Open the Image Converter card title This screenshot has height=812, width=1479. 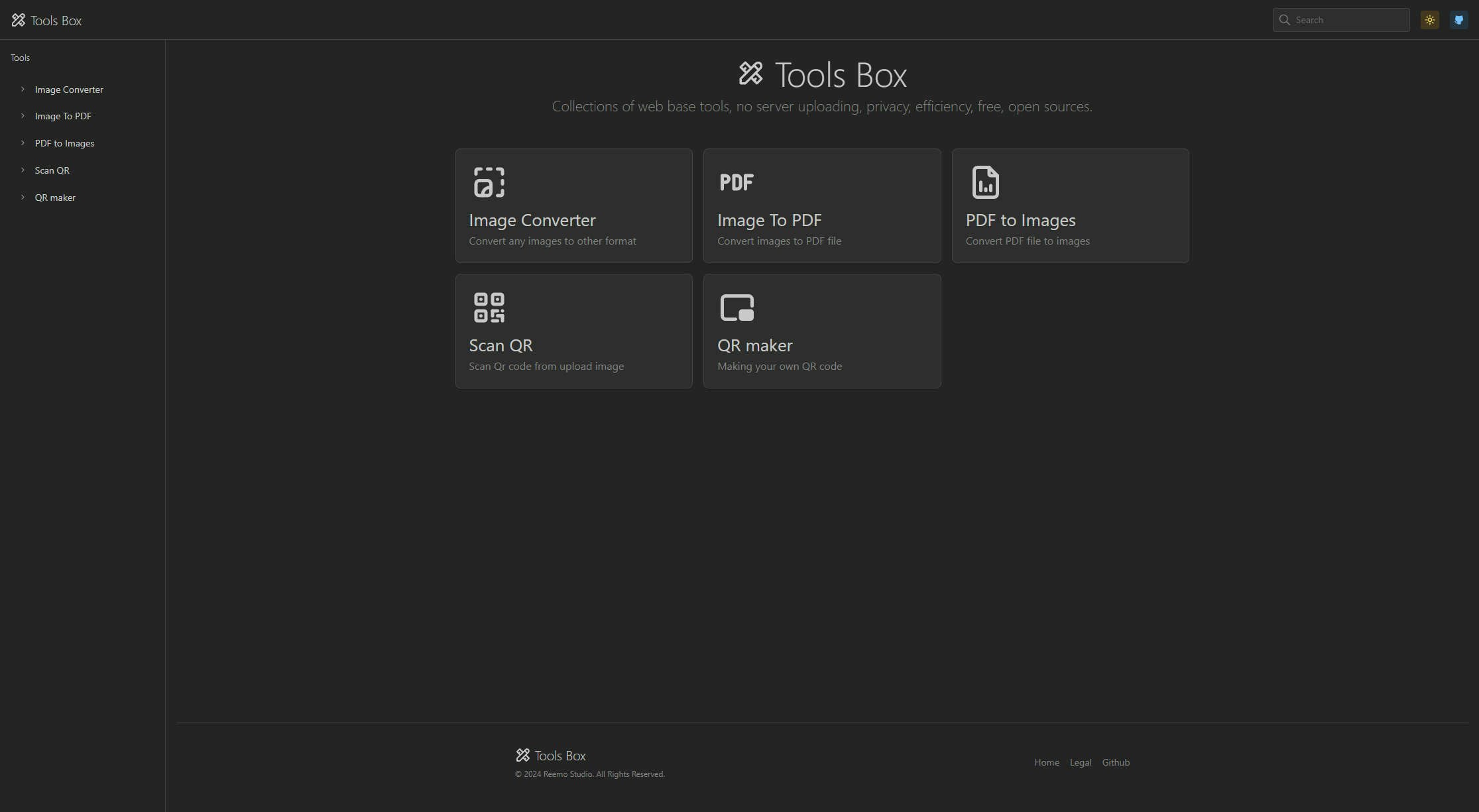point(532,220)
